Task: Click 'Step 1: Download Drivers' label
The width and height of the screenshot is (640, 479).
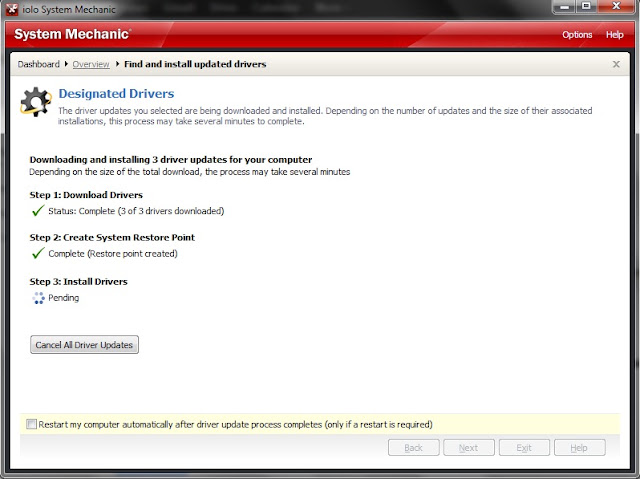Action: click(x=86, y=195)
